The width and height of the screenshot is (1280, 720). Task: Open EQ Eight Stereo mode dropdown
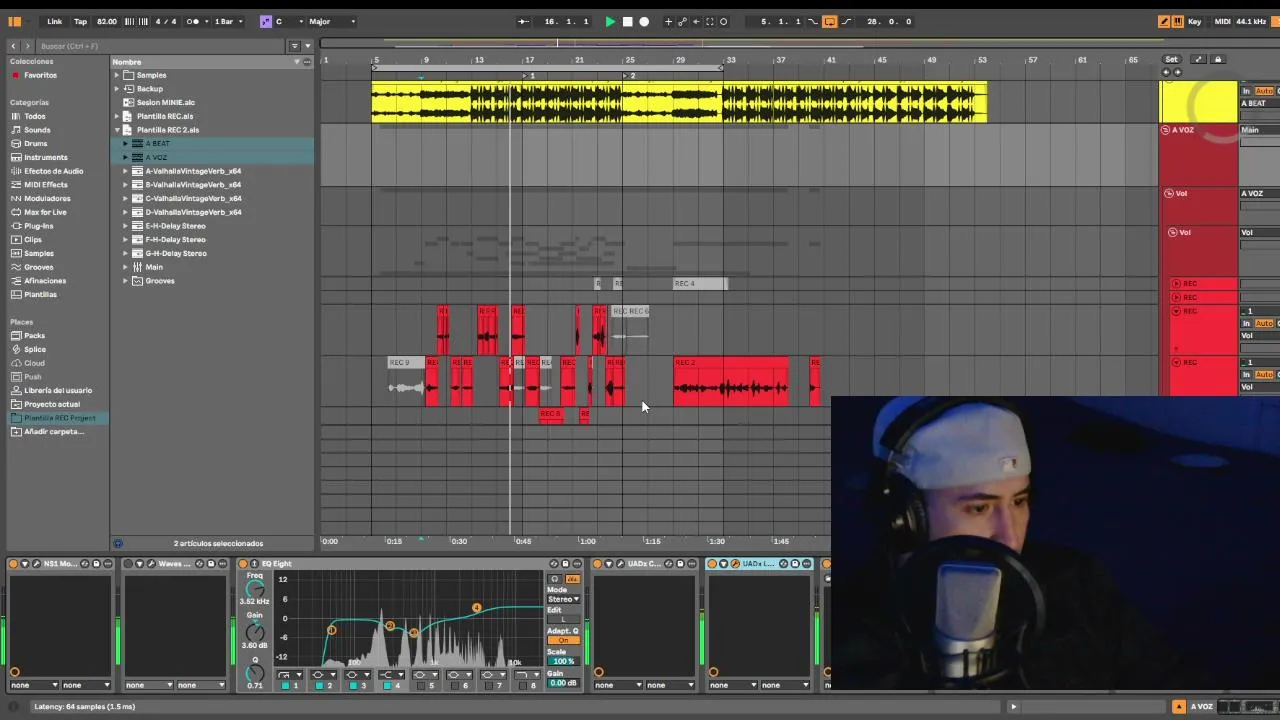(563, 599)
